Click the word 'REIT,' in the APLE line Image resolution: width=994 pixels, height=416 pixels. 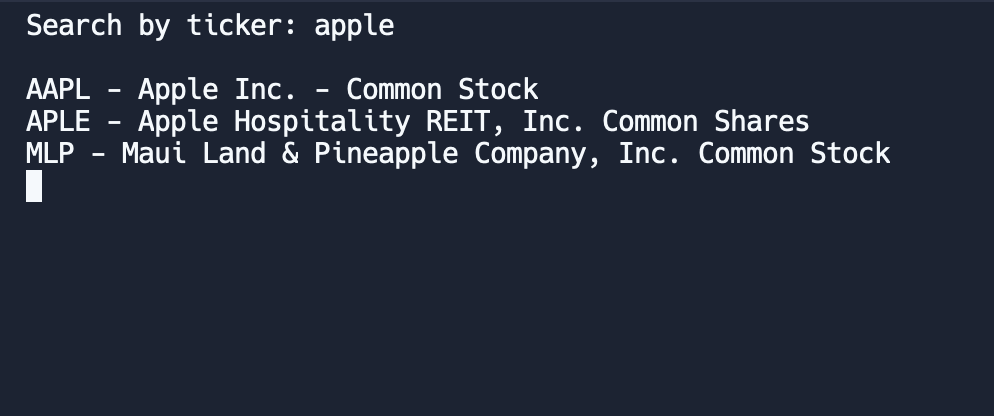click(x=466, y=121)
